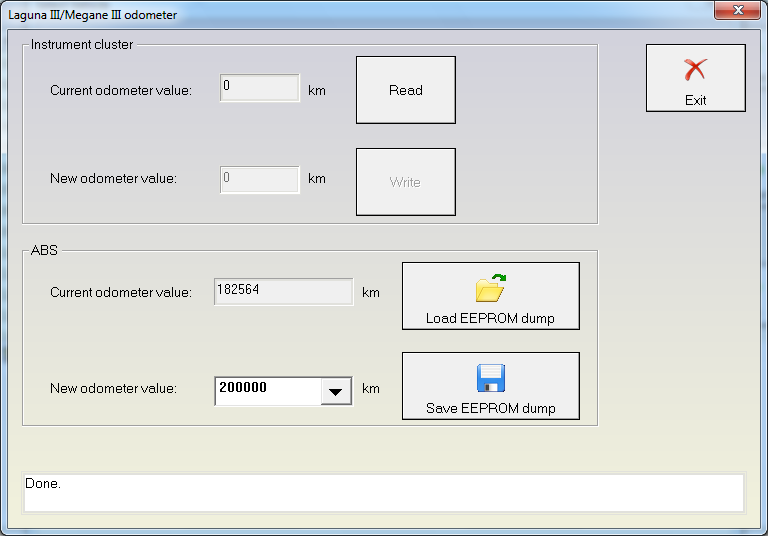Click the ABS current odometer field 182564
The height and width of the screenshot is (536, 768).
click(x=284, y=292)
